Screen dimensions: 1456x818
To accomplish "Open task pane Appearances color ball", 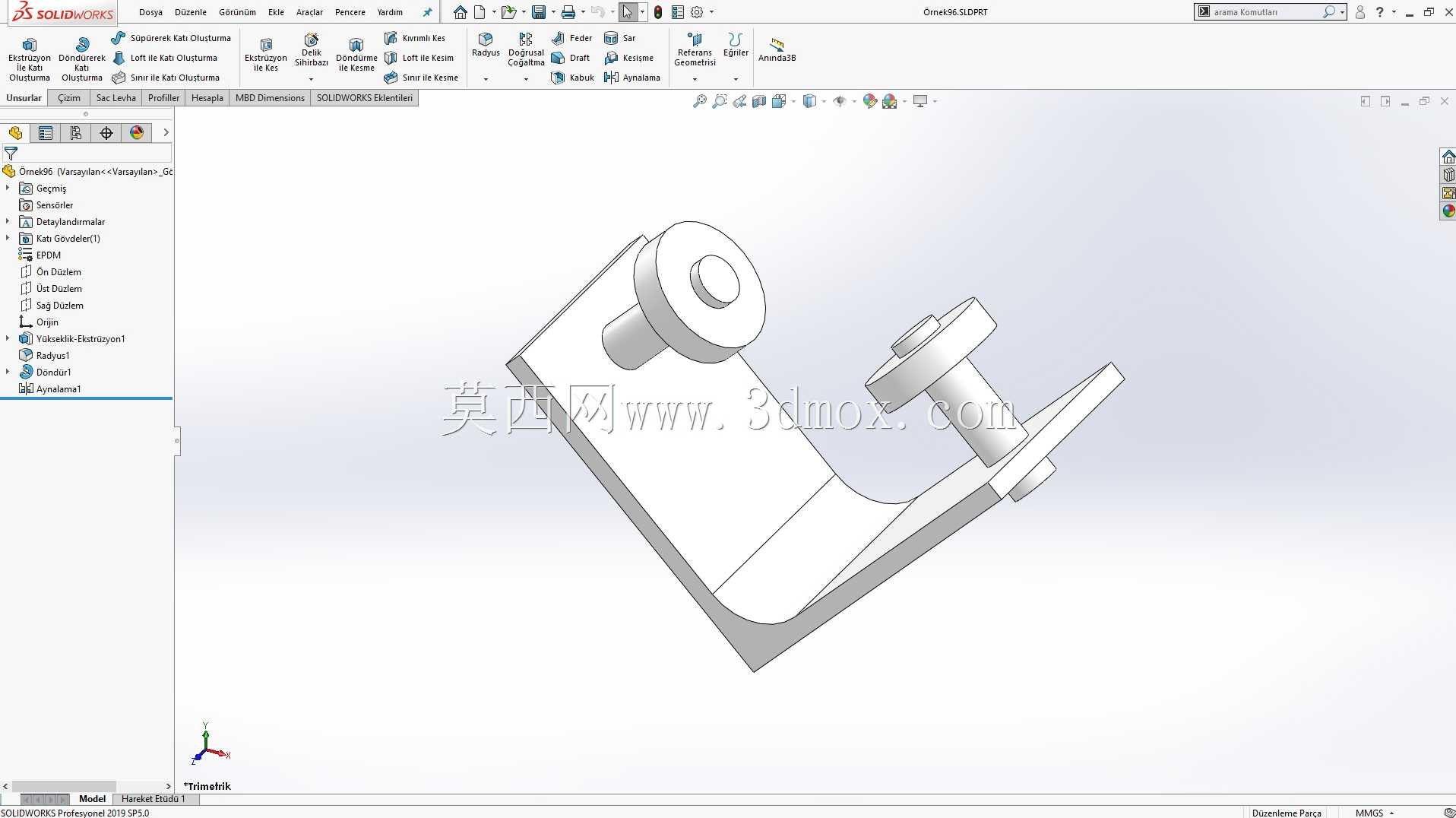I will [x=1448, y=211].
